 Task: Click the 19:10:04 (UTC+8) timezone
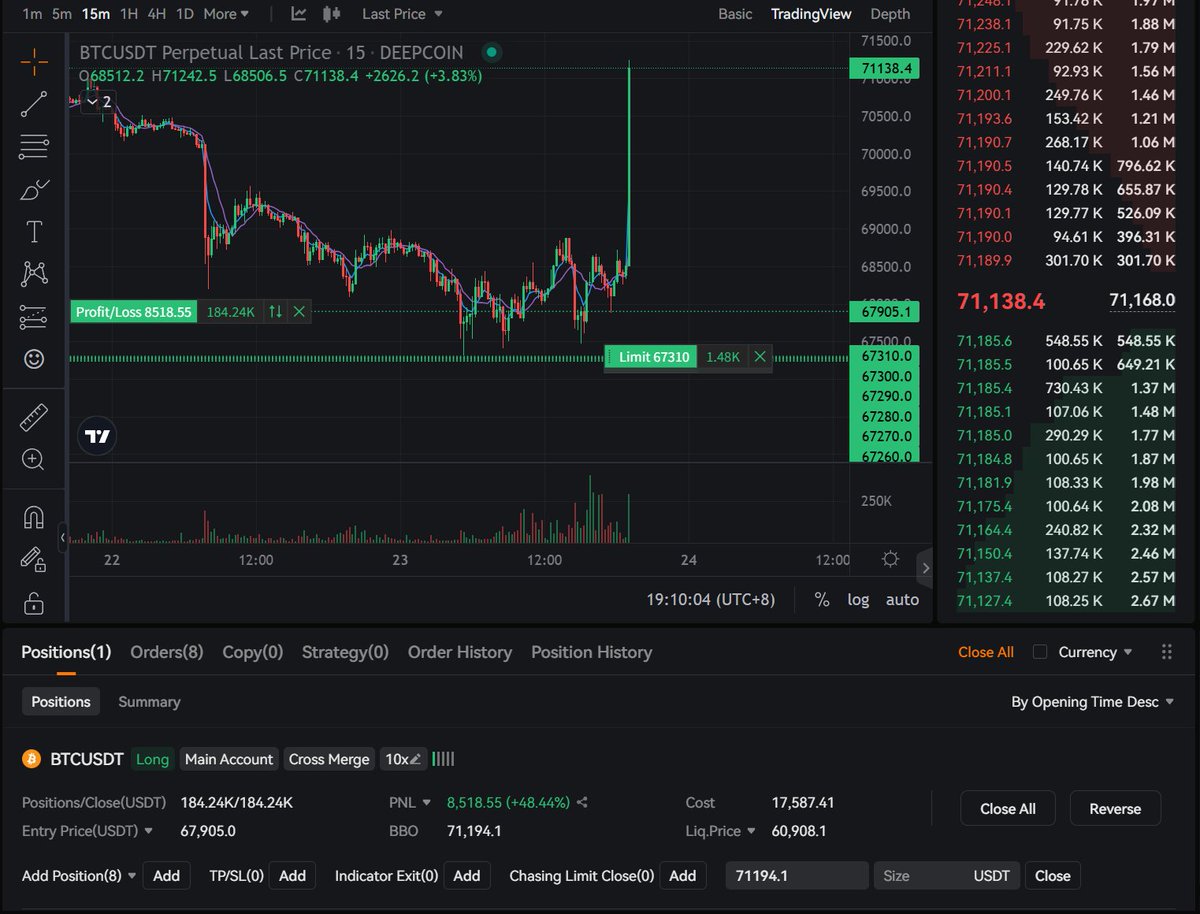pos(710,600)
